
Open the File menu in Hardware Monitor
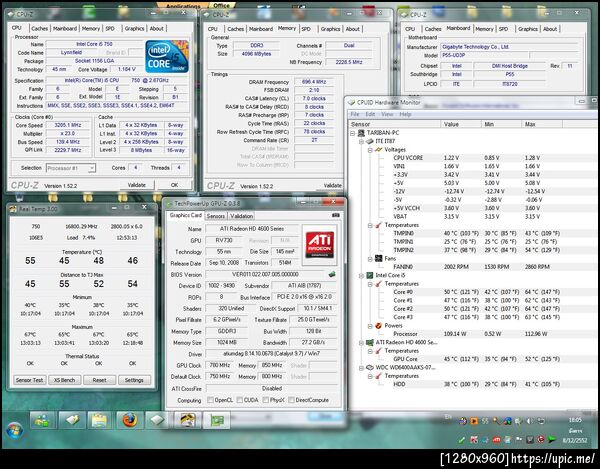coord(355,114)
